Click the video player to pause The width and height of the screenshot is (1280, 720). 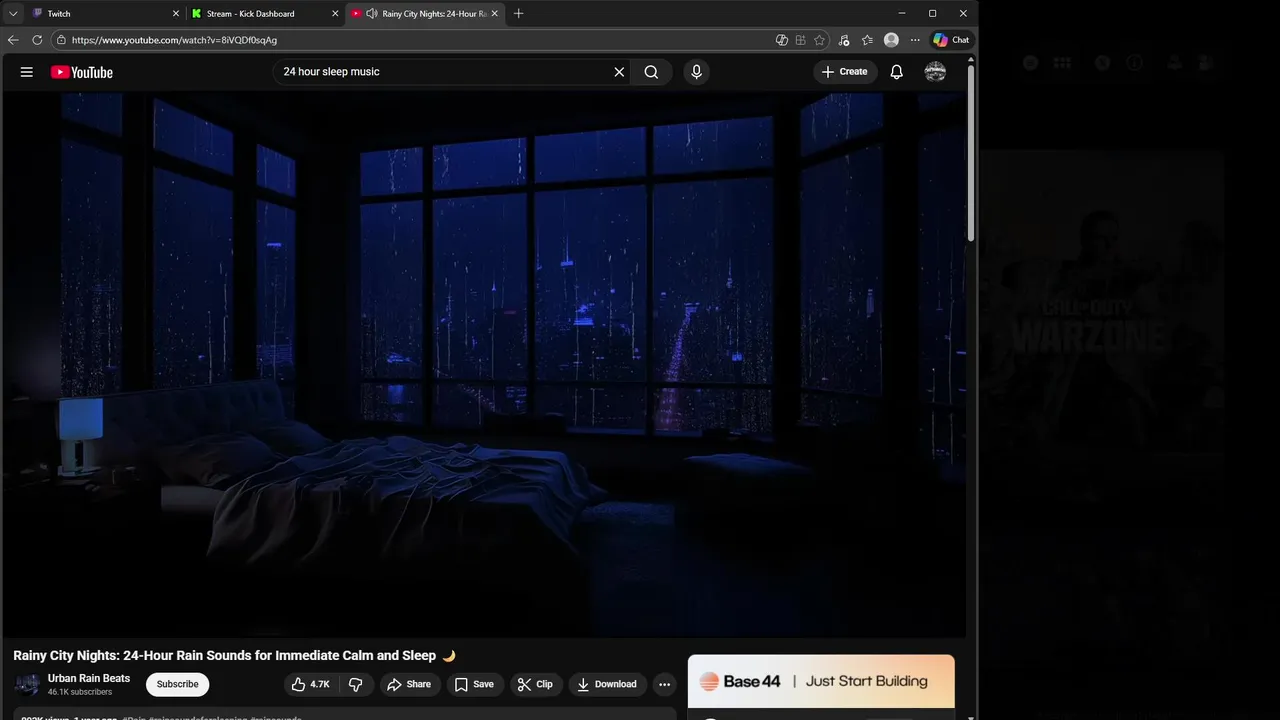(x=484, y=365)
